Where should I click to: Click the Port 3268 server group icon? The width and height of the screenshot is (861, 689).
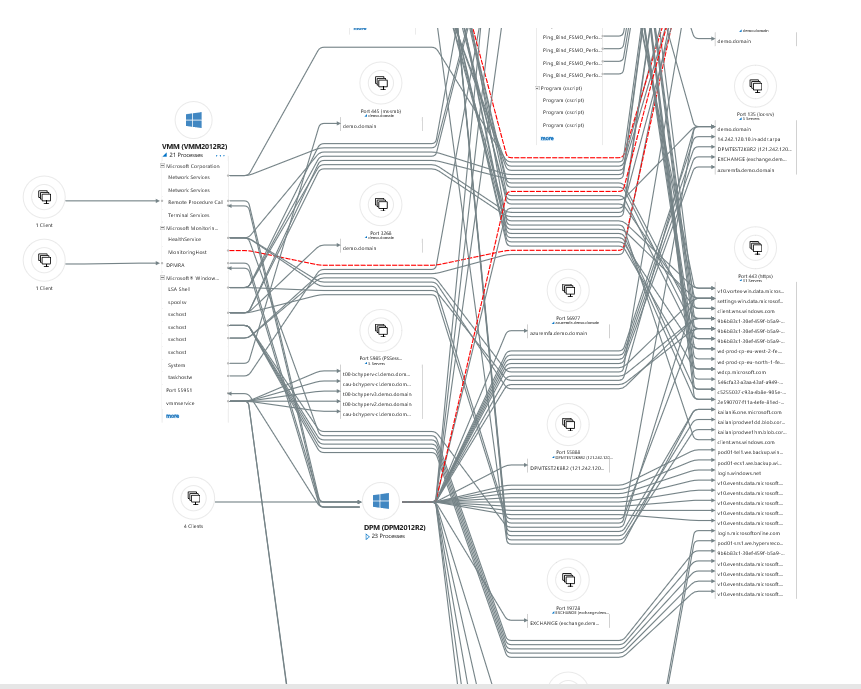(x=380, y=204)
